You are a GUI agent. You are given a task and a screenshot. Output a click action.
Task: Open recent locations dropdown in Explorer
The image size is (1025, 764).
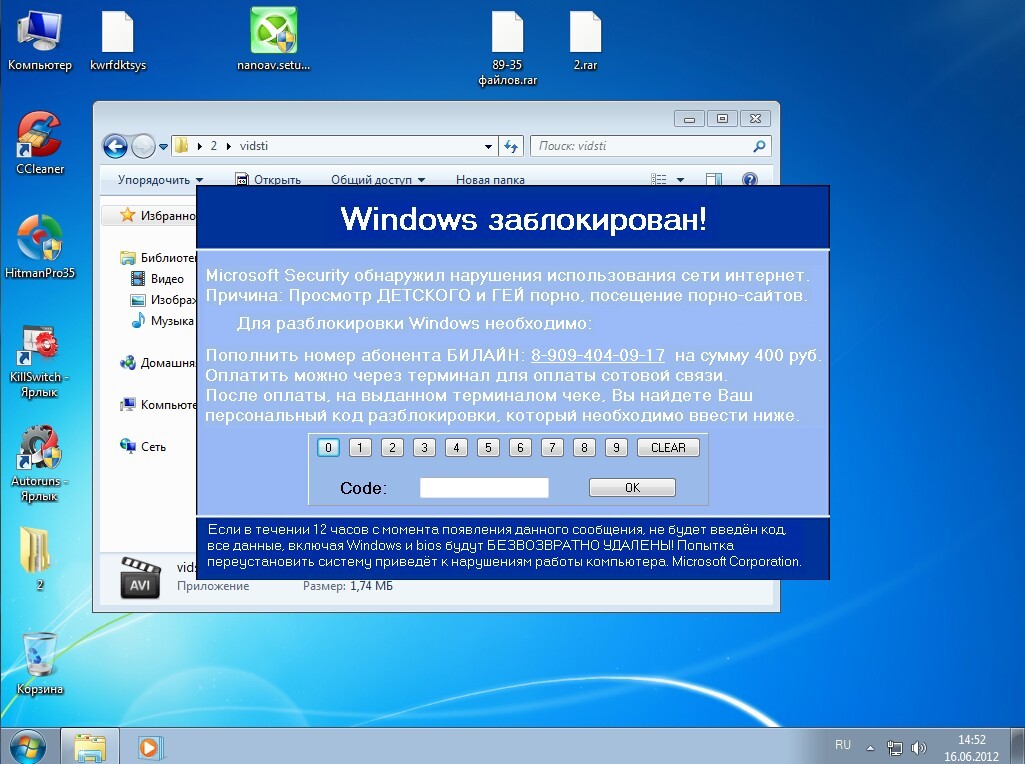click(x=163, y=146)
